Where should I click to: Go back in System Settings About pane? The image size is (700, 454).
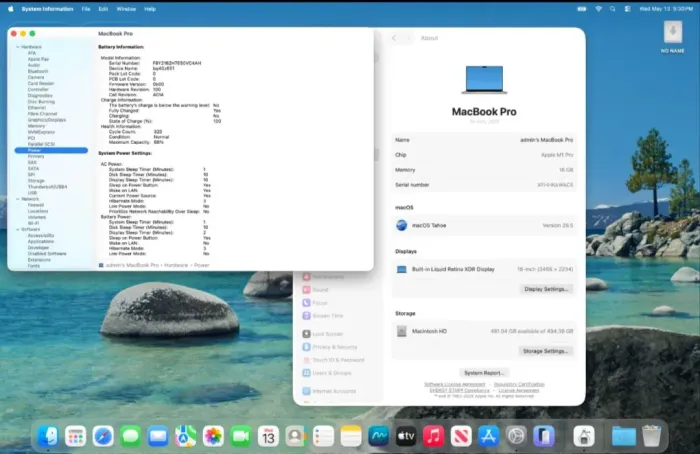coord(394,38)
